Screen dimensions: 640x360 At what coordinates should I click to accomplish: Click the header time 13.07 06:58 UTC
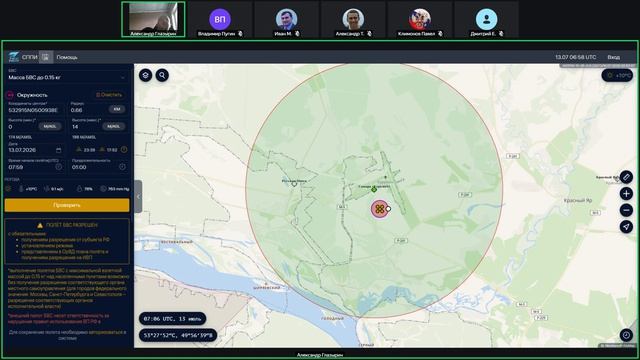(x=576, y=57)
